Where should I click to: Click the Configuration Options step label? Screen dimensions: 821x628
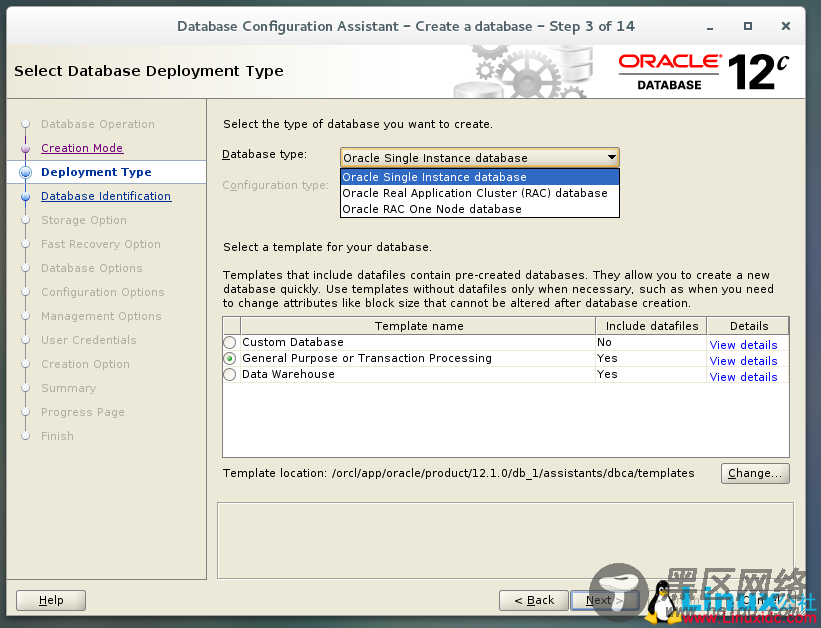103,292
